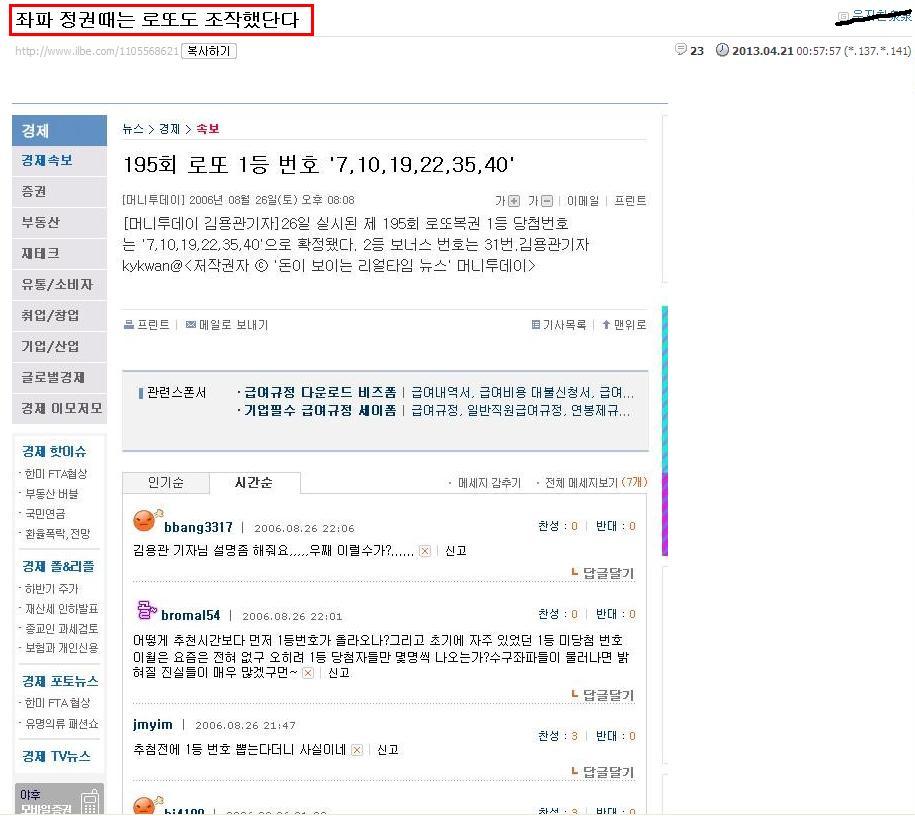The height and width of the screenshot is (816, 915).
Task: Toggle 메세지 감추기 to hide comments
Action: click(x=488, y=483)
